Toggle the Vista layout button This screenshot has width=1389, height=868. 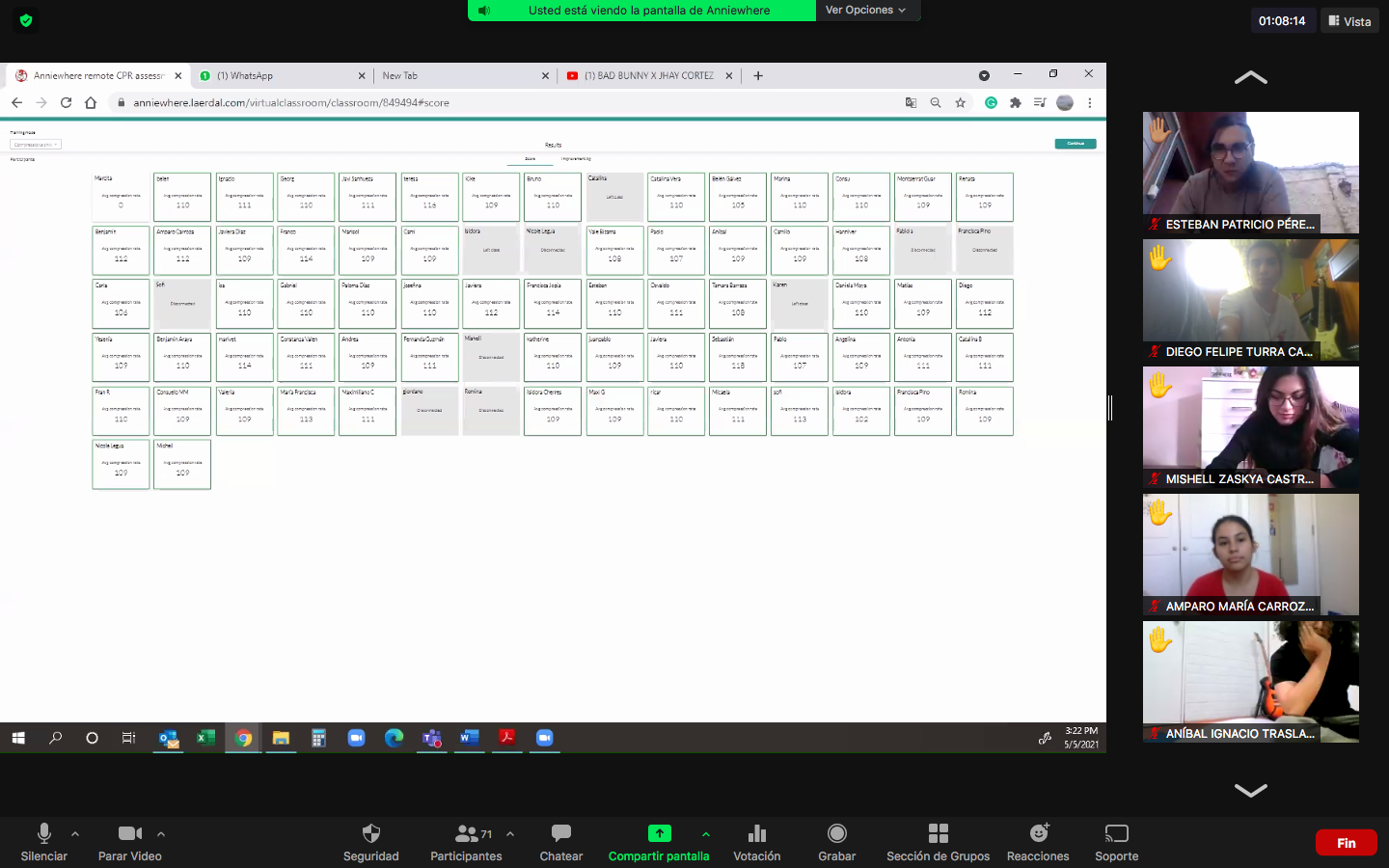click(x=1349, y=21)
